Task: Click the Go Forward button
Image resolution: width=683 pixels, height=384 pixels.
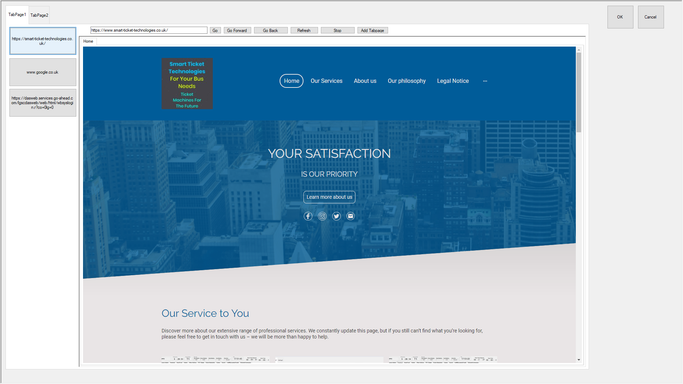Action: (237, 30)
